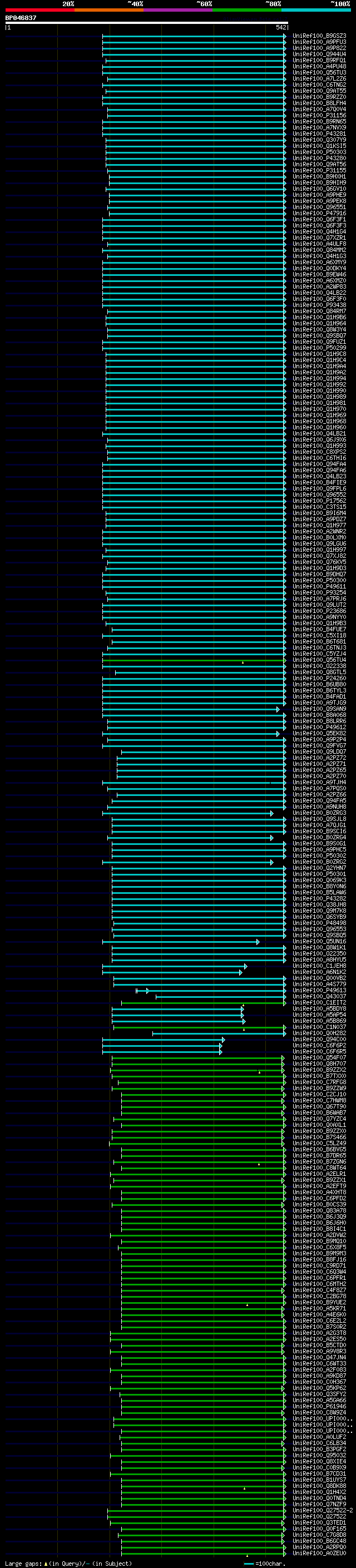The image size is (356, 1568).
Task: Click label UniRef100_Q5EK82
Action: pyautogui.click(x=319, y=734)
